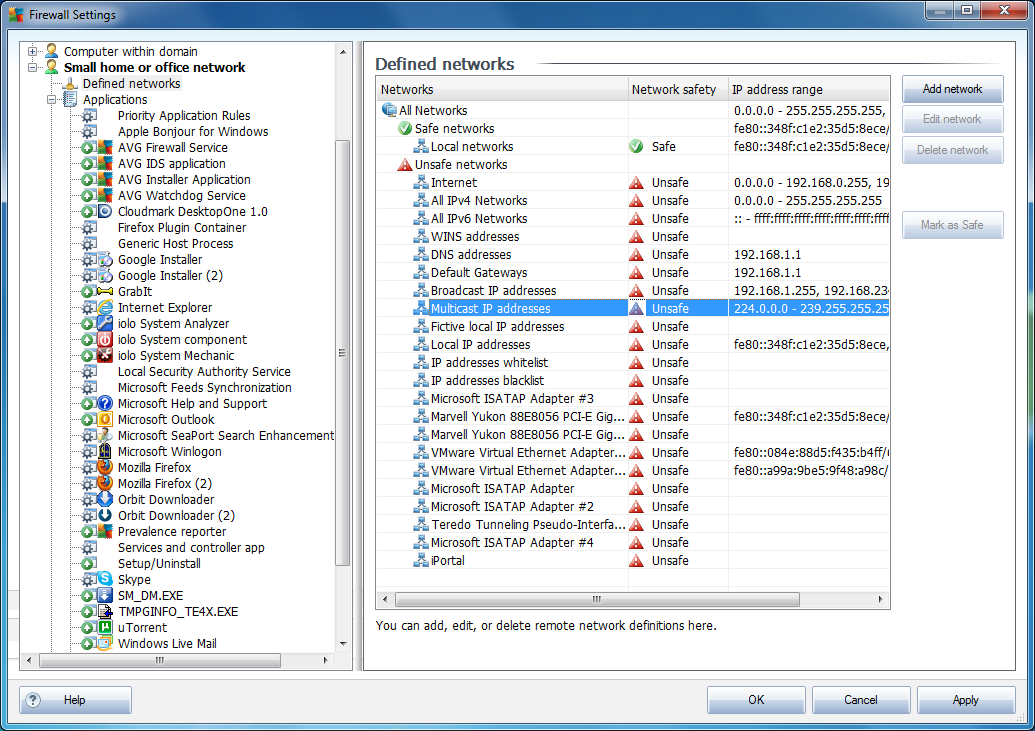Click the Google Installer icon
This screenshot has width=1035, height=731.
105,260
